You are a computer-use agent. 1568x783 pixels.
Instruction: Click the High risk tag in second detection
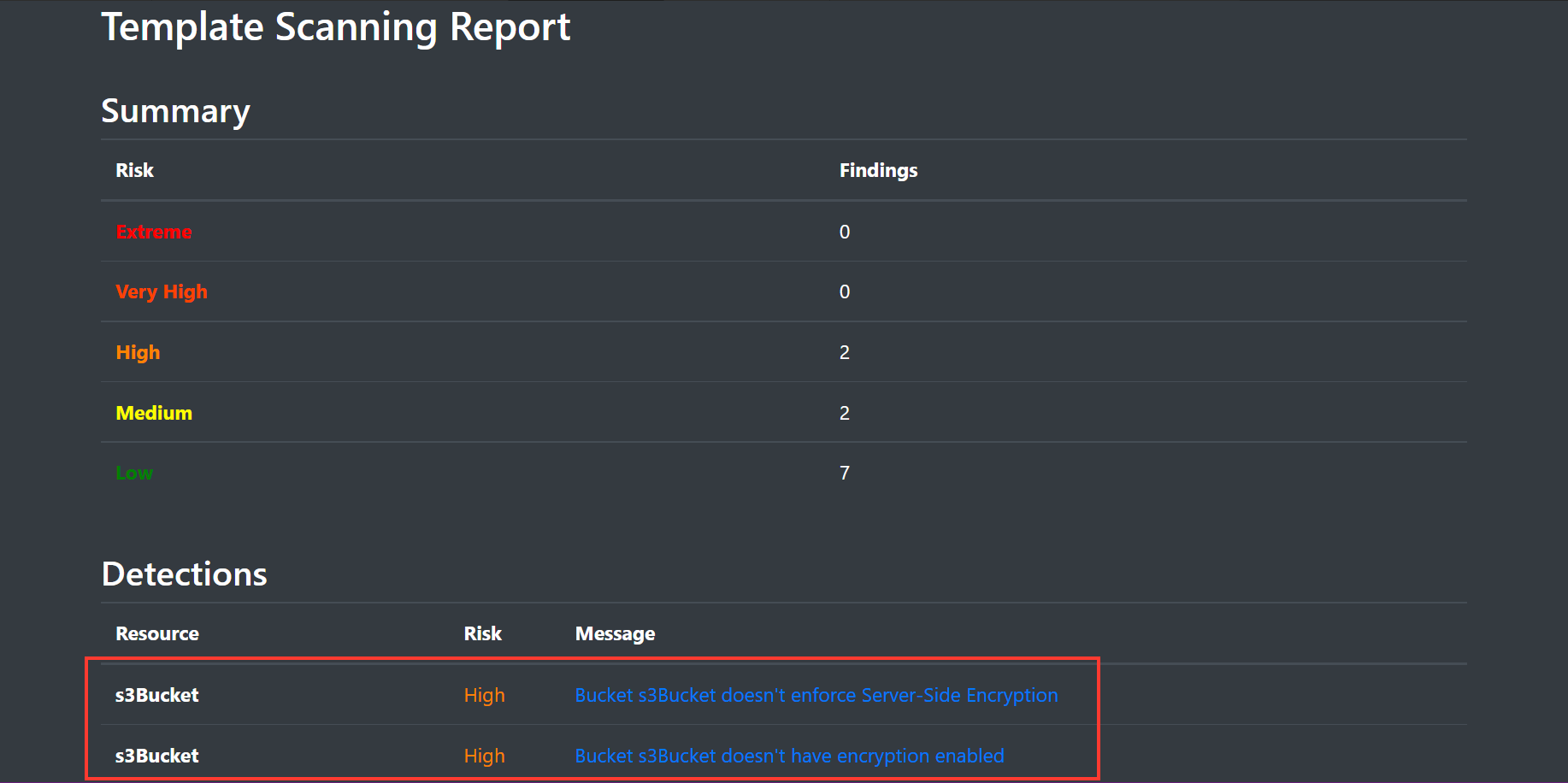(485, 756)
